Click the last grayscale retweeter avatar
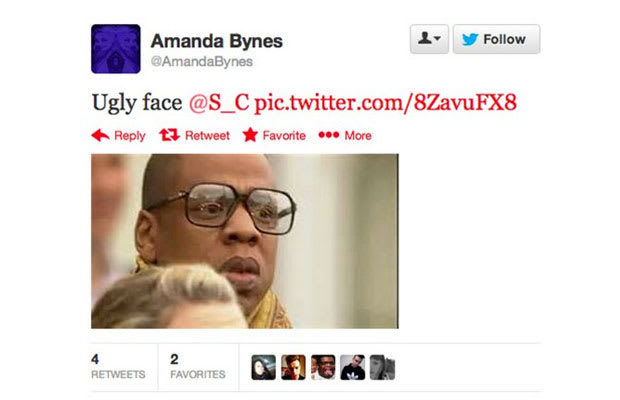The width and height of the screenshot is (620, 400). coord(382,367)
